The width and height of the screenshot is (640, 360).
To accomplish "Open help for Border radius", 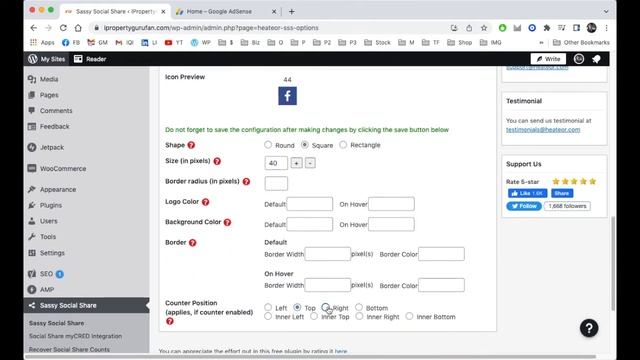I will [x=246, y=182].
